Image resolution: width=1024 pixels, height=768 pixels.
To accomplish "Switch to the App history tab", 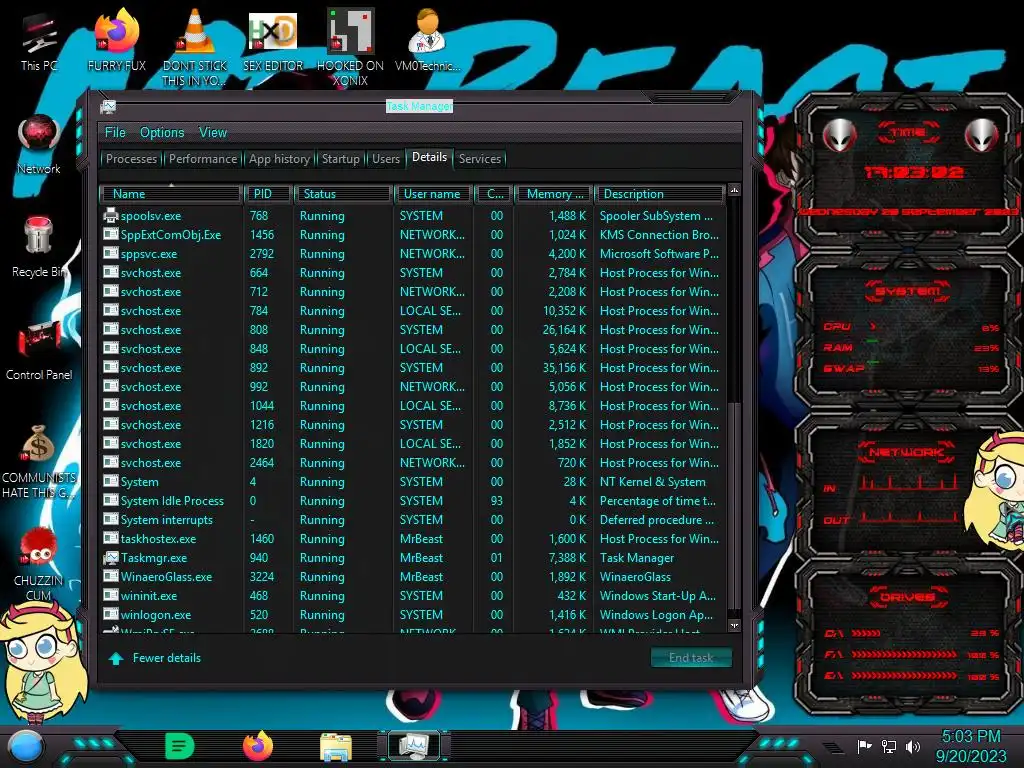I will coord(279,159).
